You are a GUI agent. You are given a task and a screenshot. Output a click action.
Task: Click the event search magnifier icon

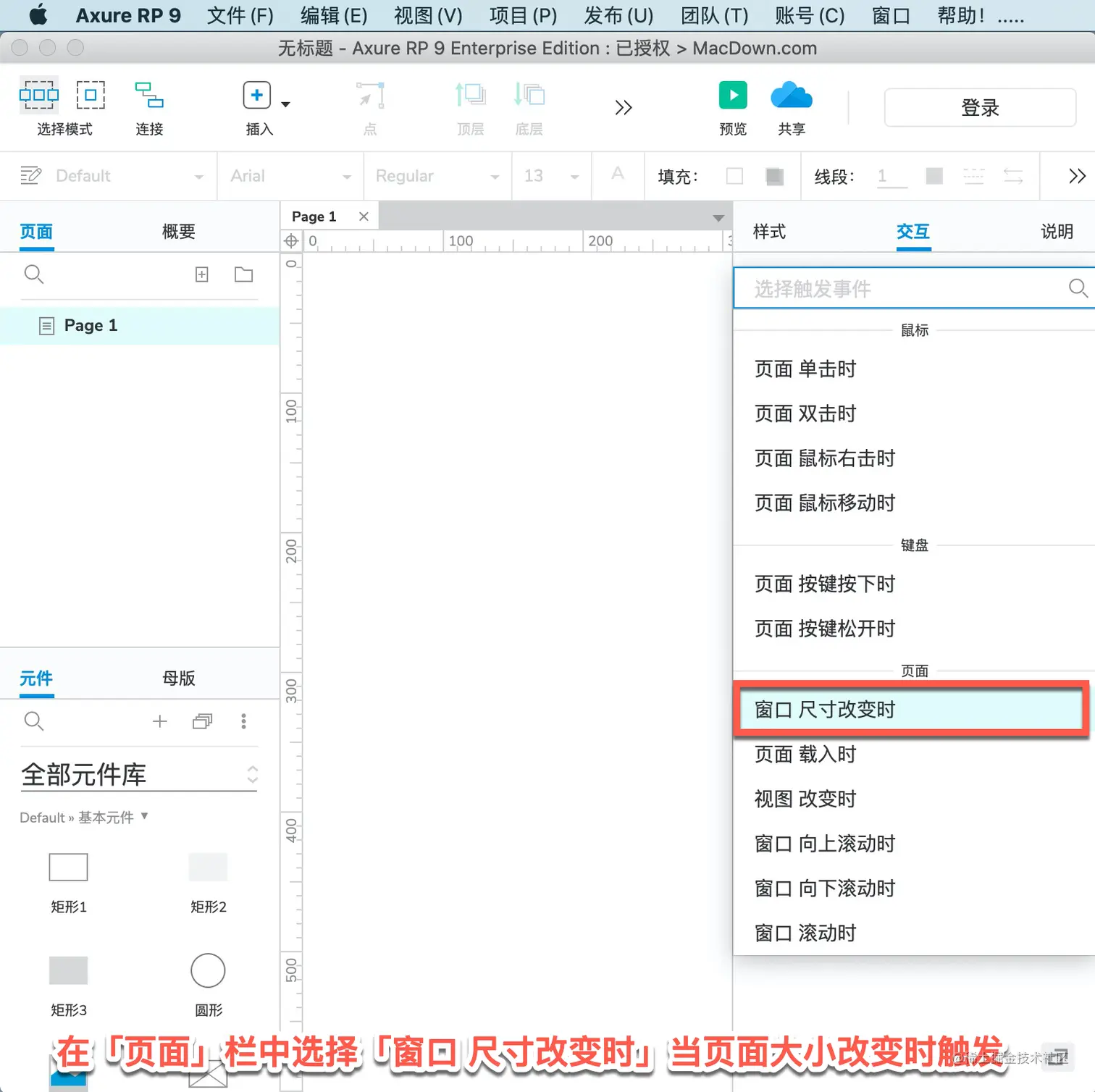pos(1078,288)
